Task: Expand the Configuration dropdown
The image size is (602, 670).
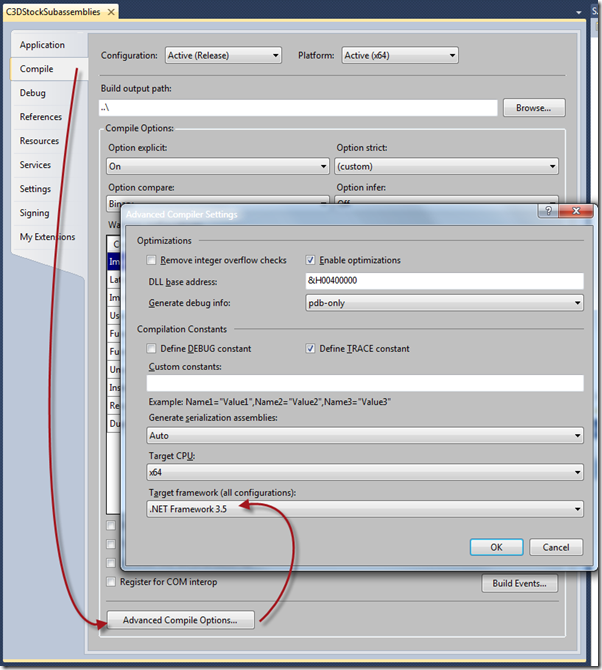Action: click(x=223, y=56)
